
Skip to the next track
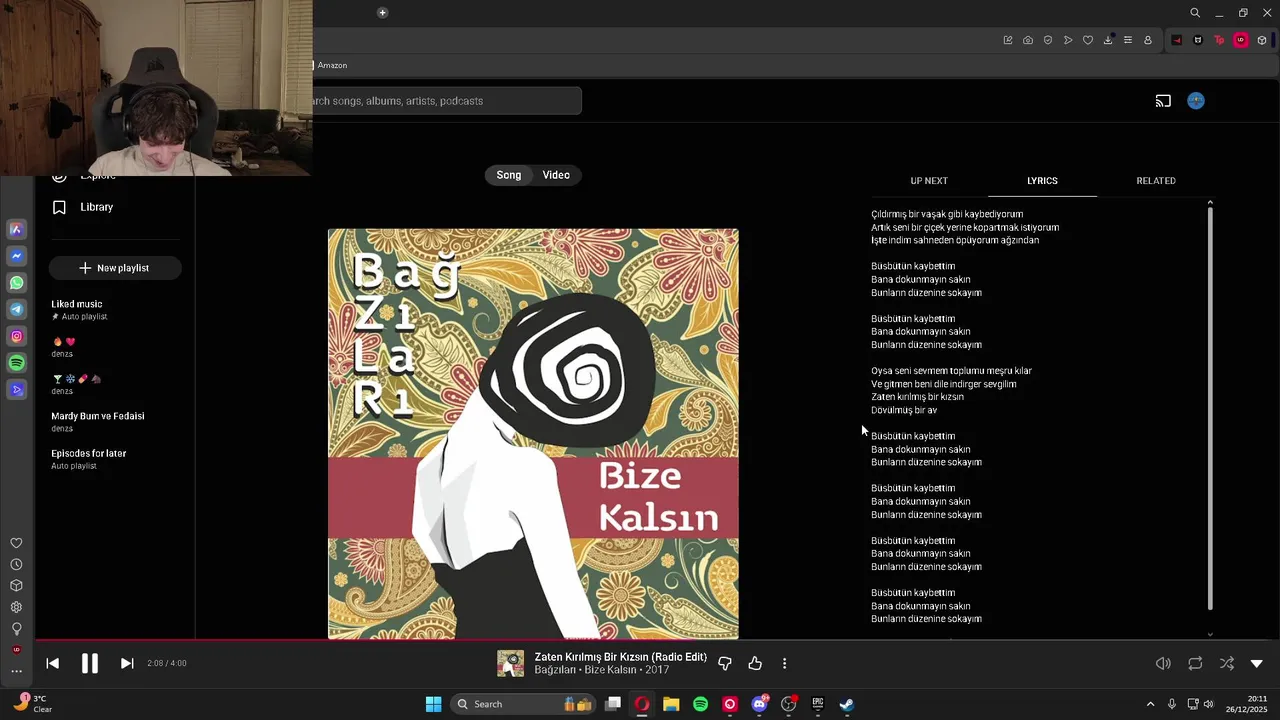coord(127,663)
